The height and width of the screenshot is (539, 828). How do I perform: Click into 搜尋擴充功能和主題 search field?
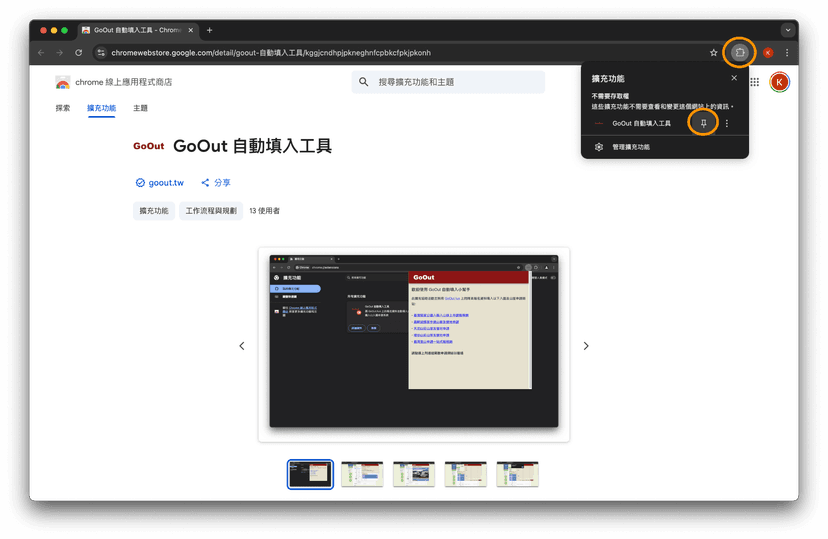point(448,82)
